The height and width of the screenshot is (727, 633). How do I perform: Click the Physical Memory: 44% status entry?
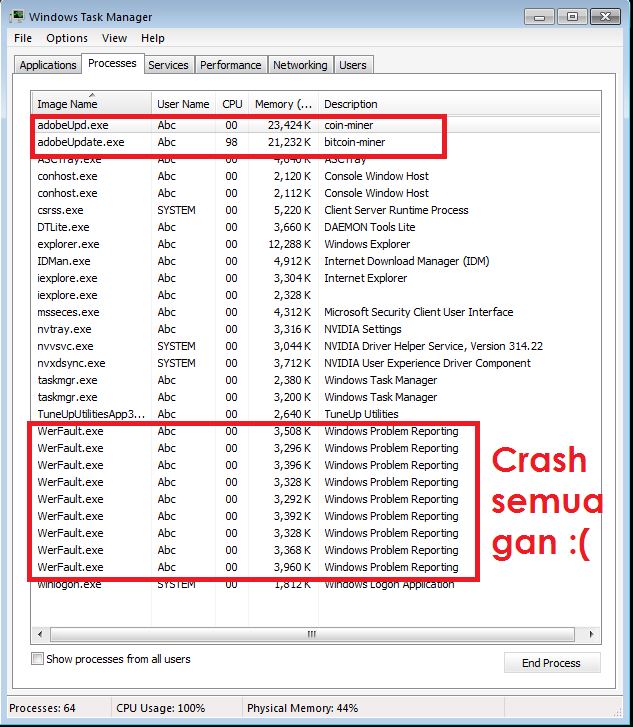coord(302,708)
